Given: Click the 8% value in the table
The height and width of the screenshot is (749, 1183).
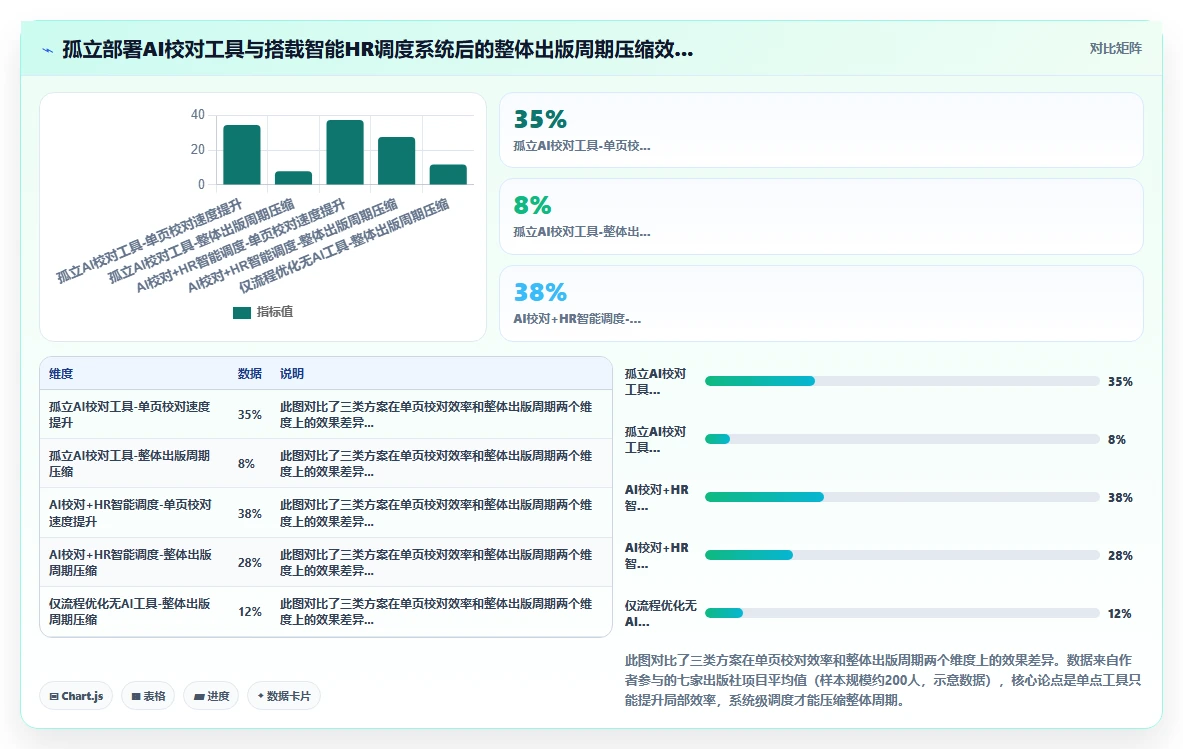Looking at the screenshot, I should [246, 463].
